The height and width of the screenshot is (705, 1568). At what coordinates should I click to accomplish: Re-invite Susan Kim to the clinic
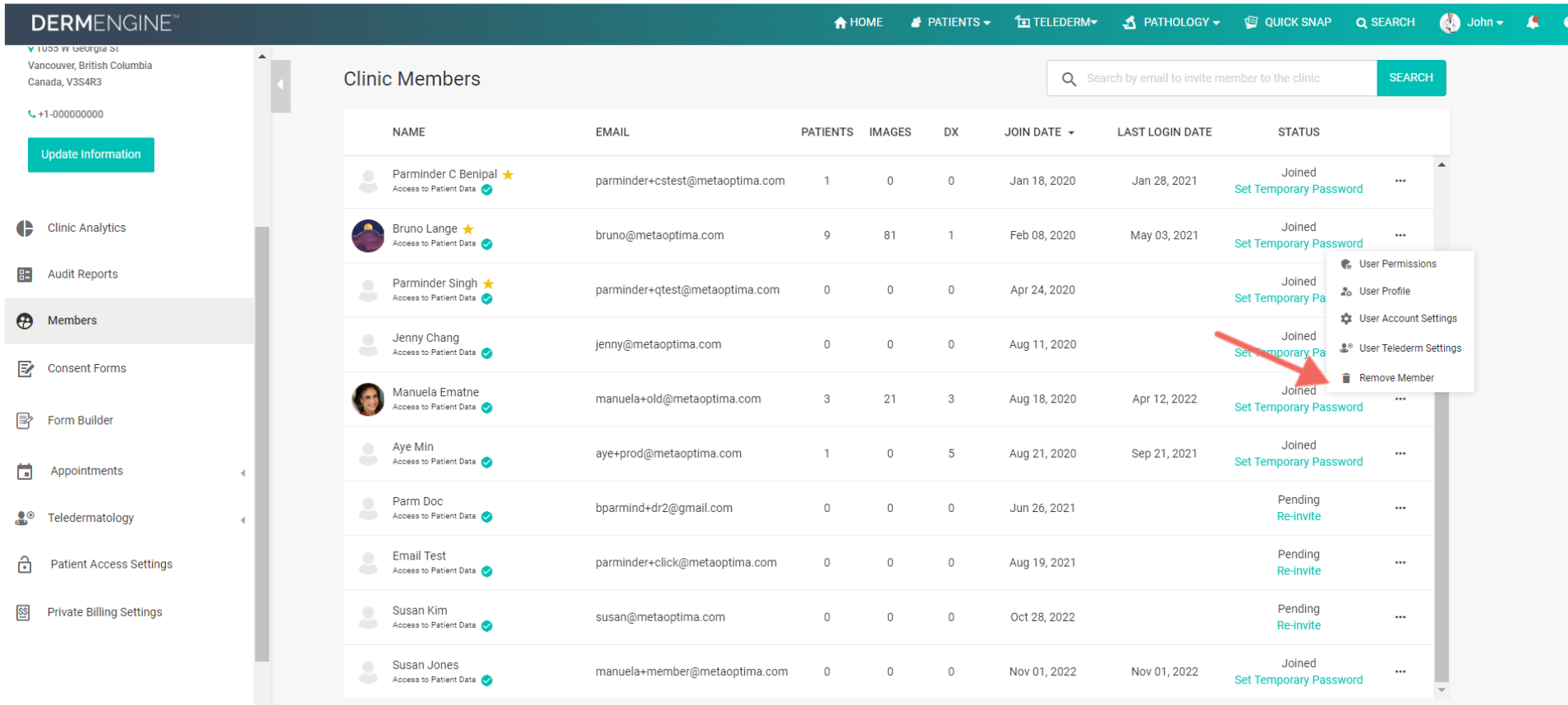[x=1299, y=625]
